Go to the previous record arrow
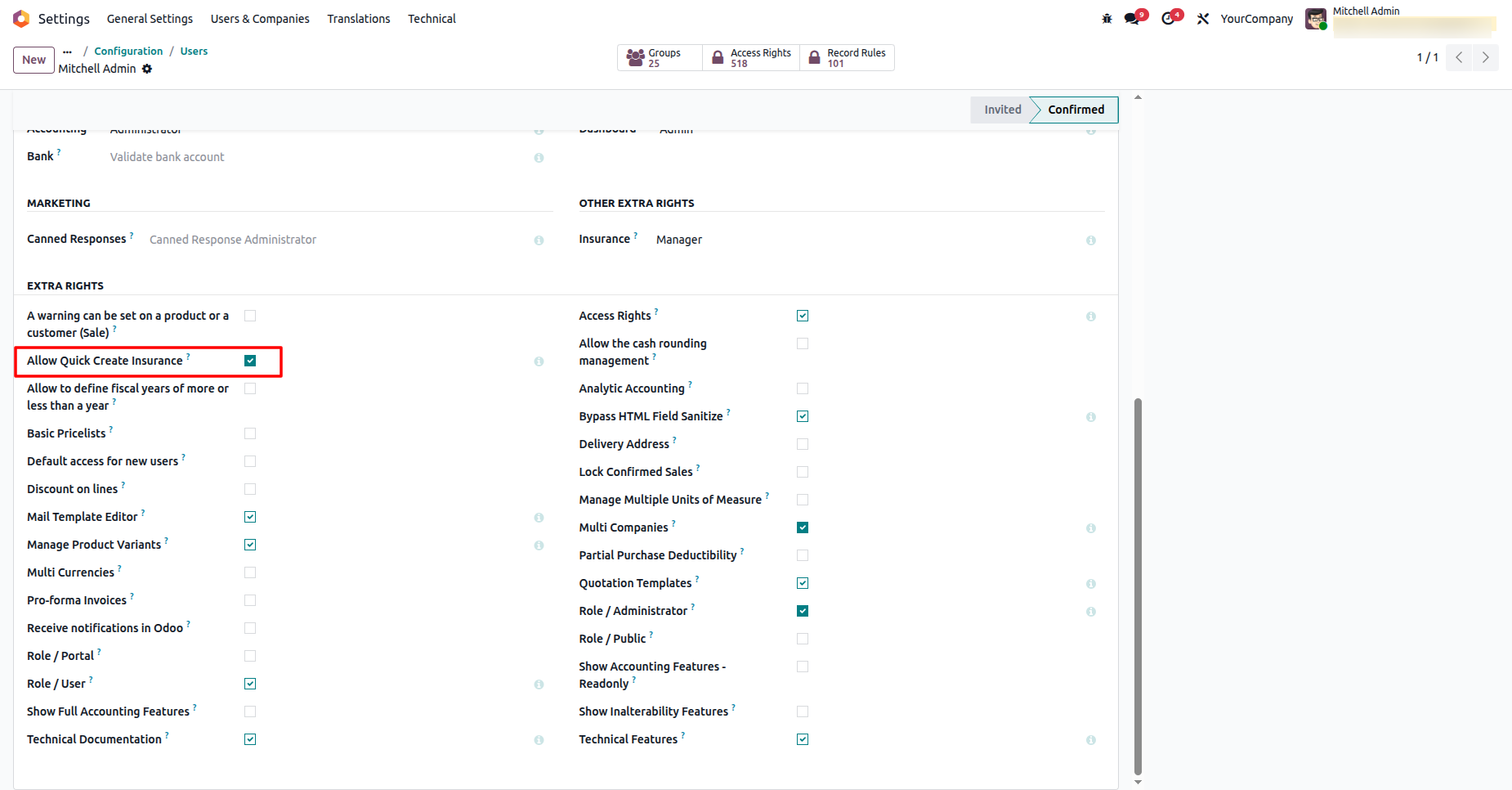1512x790 pixels. point(1459,57)
